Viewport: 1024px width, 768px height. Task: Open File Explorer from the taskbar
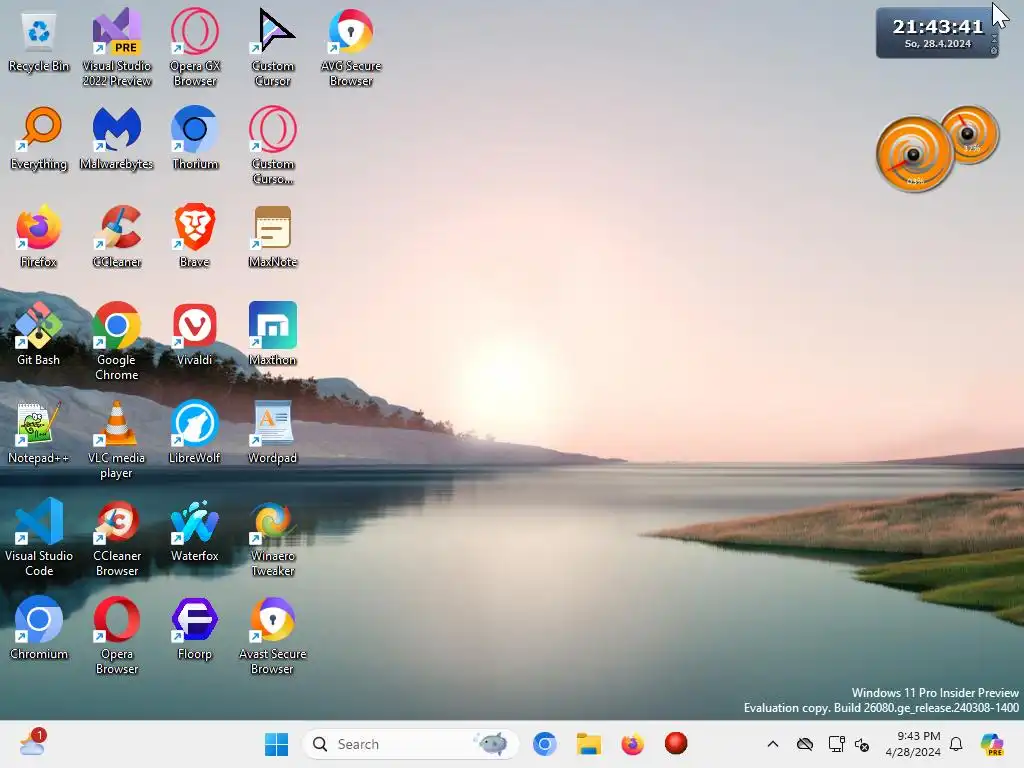coord(588,744)
